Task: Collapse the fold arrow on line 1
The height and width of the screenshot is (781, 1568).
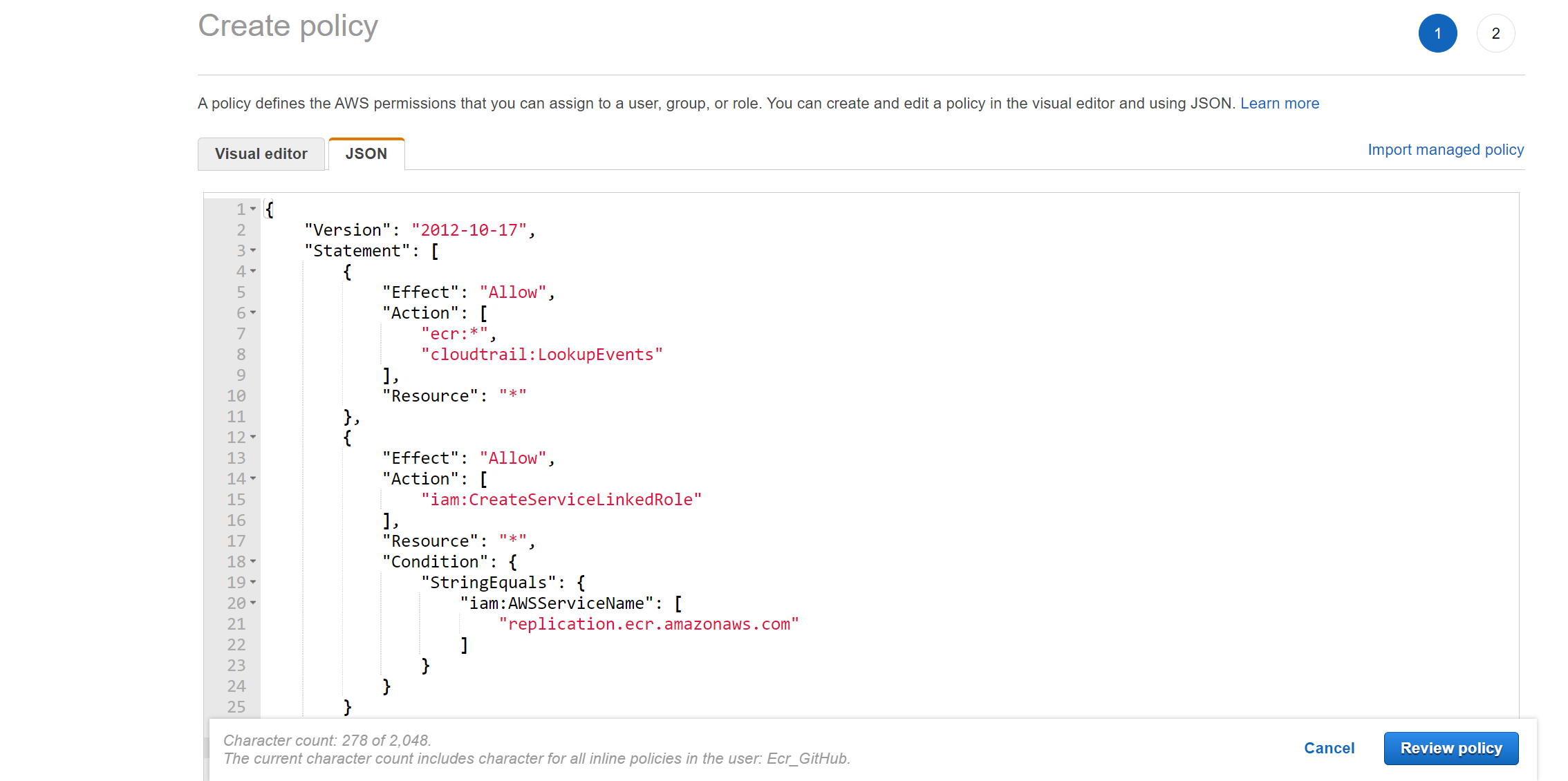Action: click(253, 209)
